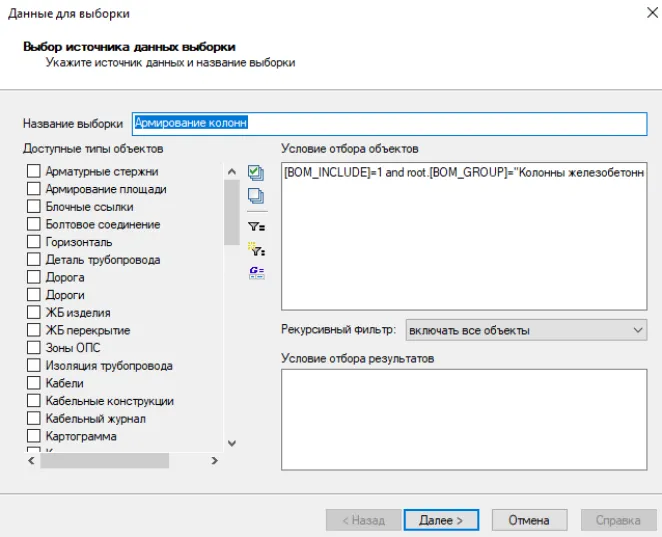Click the Название выборки text field
662x537 pixels.
click(x=390, y=123)
